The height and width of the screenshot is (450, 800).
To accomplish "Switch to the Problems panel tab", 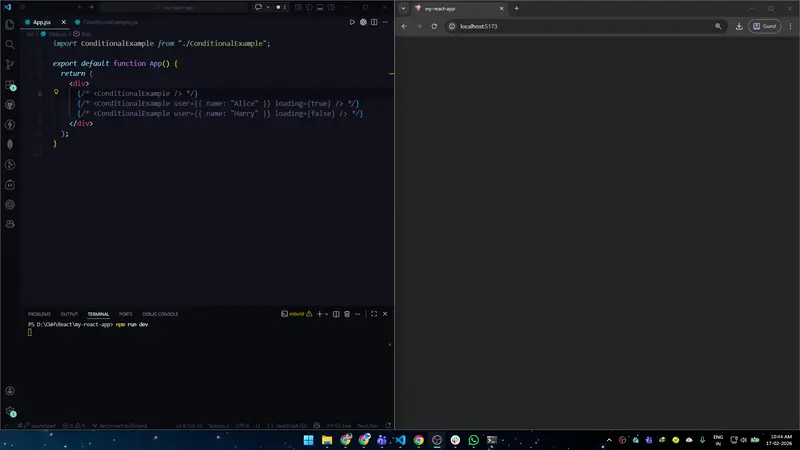I will [39, 314].
